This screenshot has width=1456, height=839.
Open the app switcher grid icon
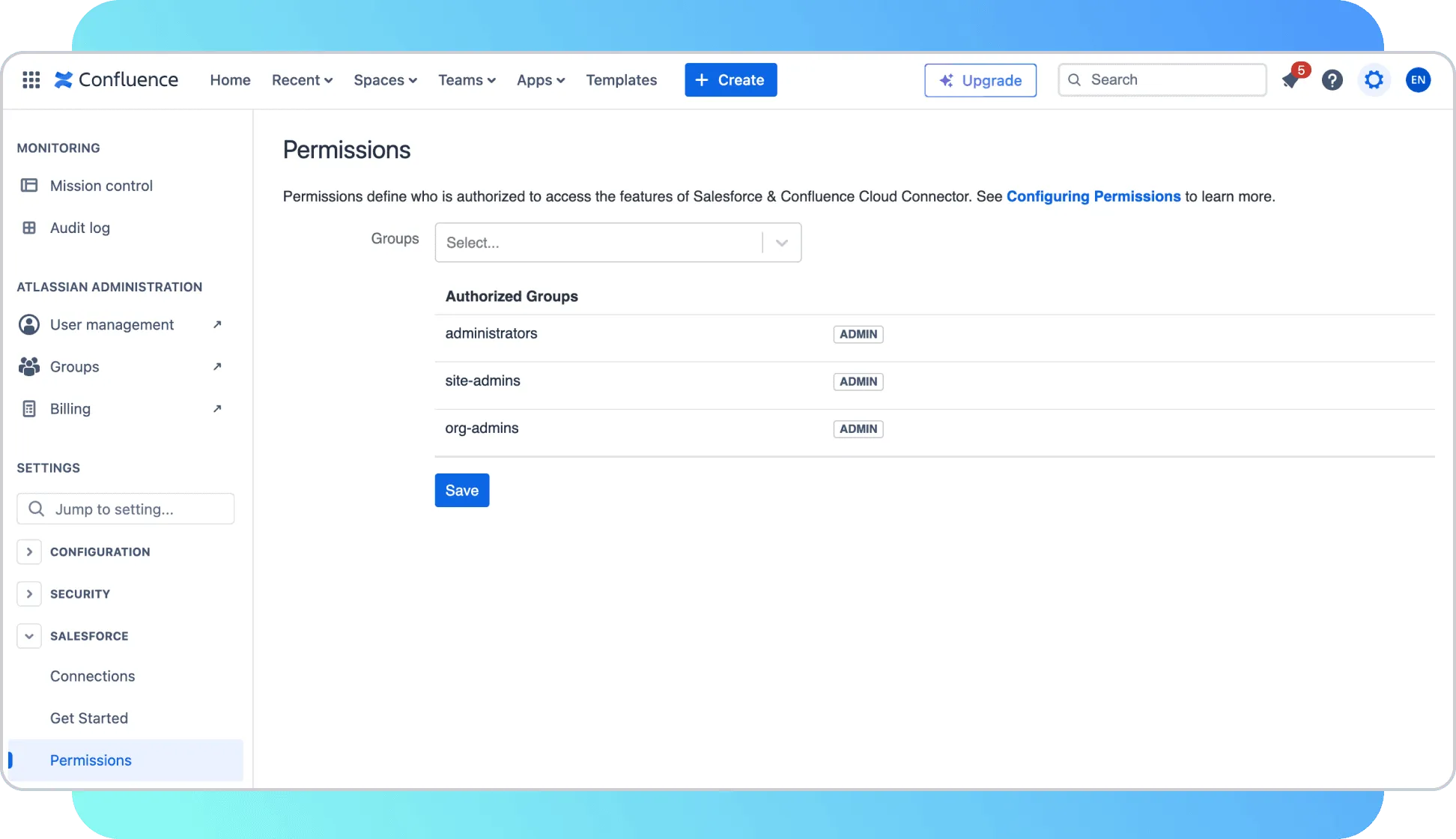pyautogui.click(x=31, y=80)
